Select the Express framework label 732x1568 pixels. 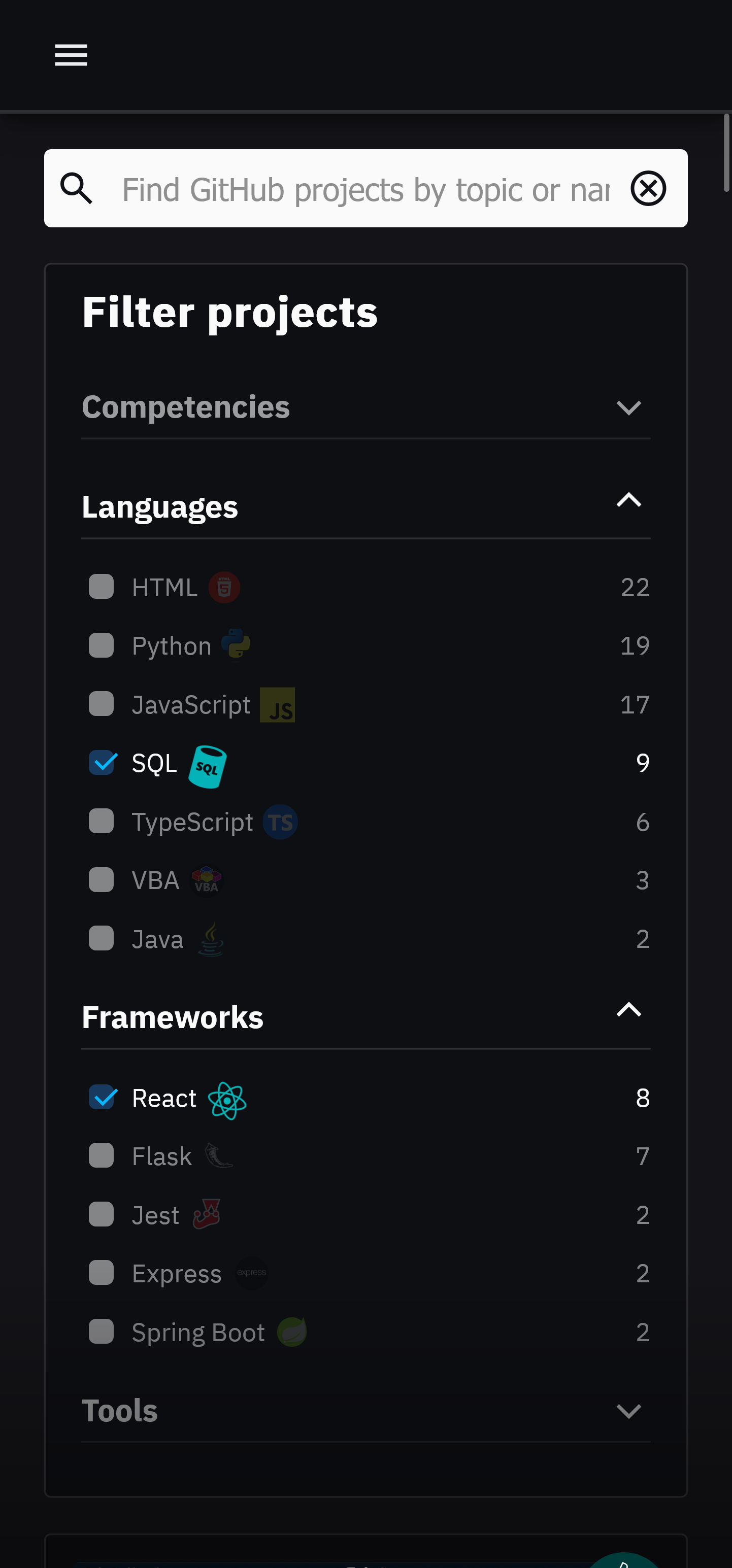pos(177,1273)
